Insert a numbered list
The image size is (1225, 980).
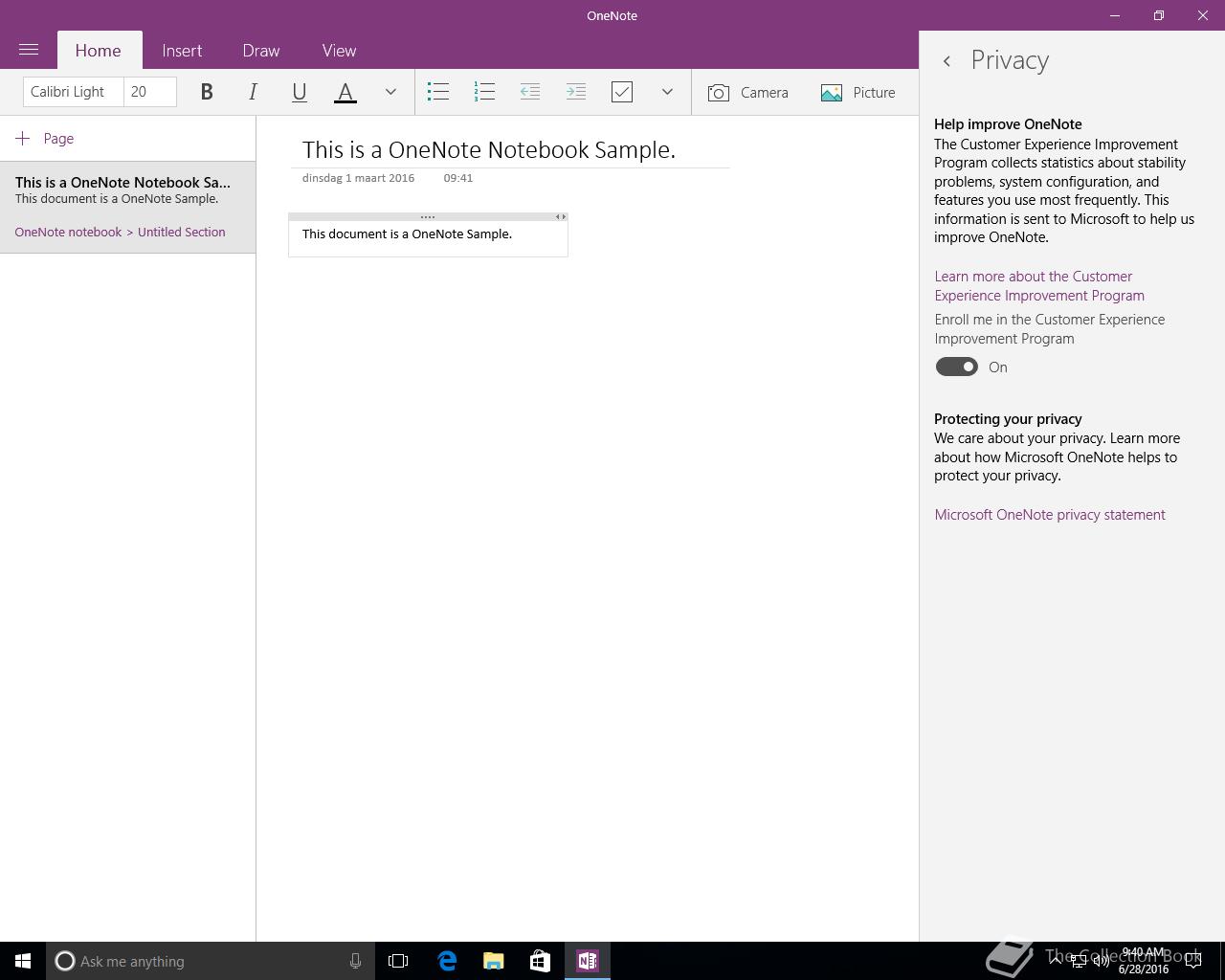point(484,92)
